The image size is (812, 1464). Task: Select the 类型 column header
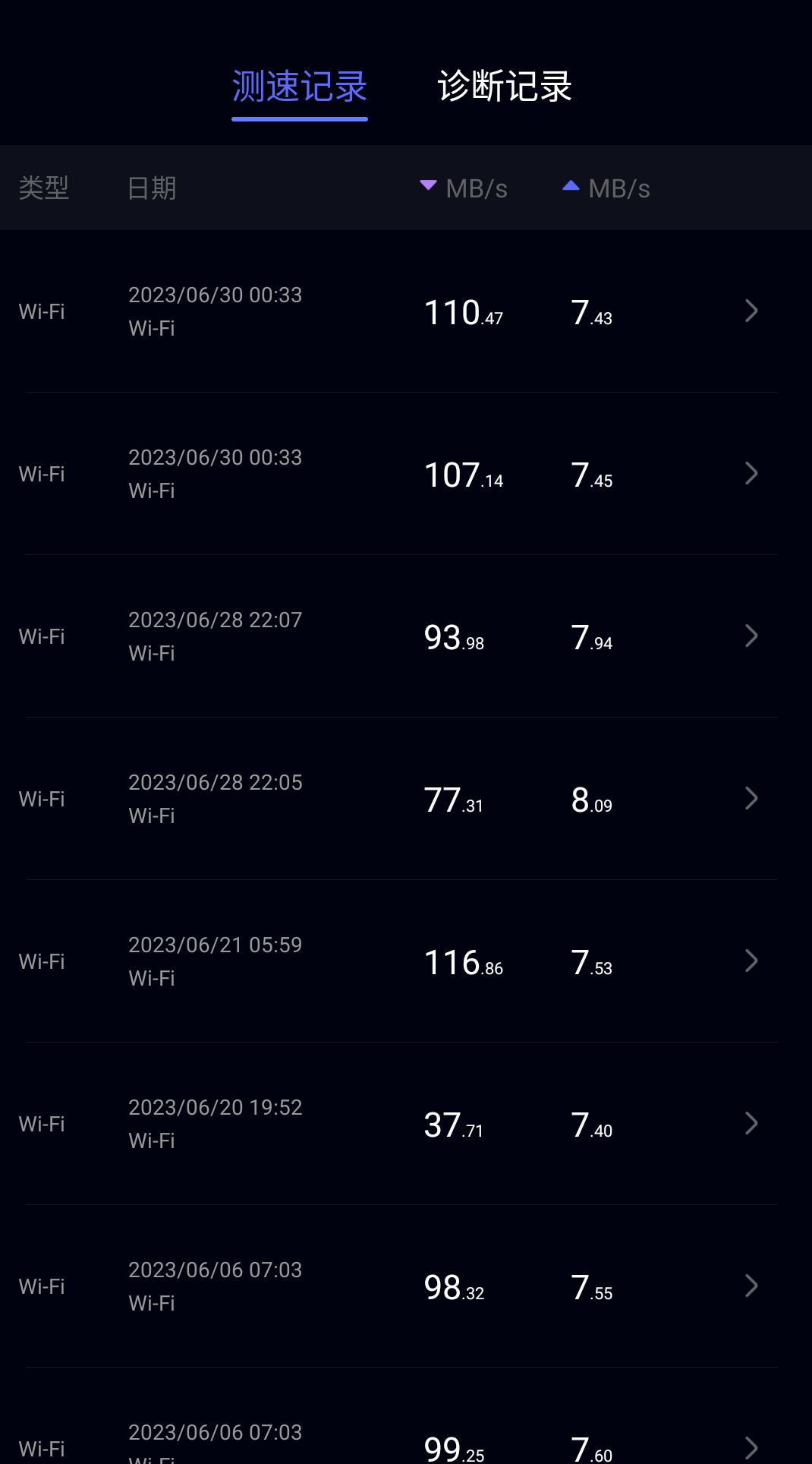(x=44, y=188)
